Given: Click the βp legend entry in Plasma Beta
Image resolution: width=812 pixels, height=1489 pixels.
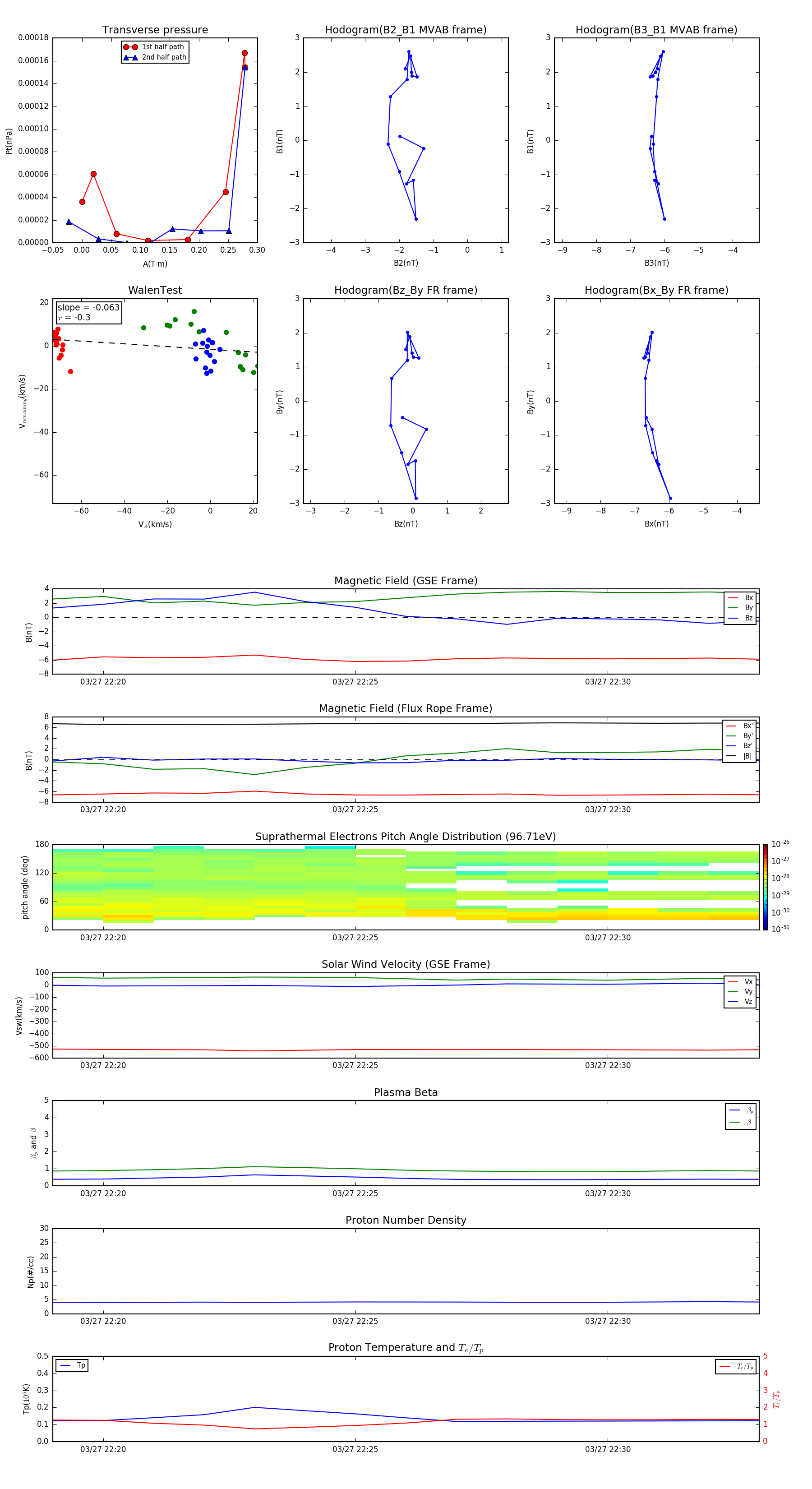Looking at the screenshot, I should (741, 1110).
